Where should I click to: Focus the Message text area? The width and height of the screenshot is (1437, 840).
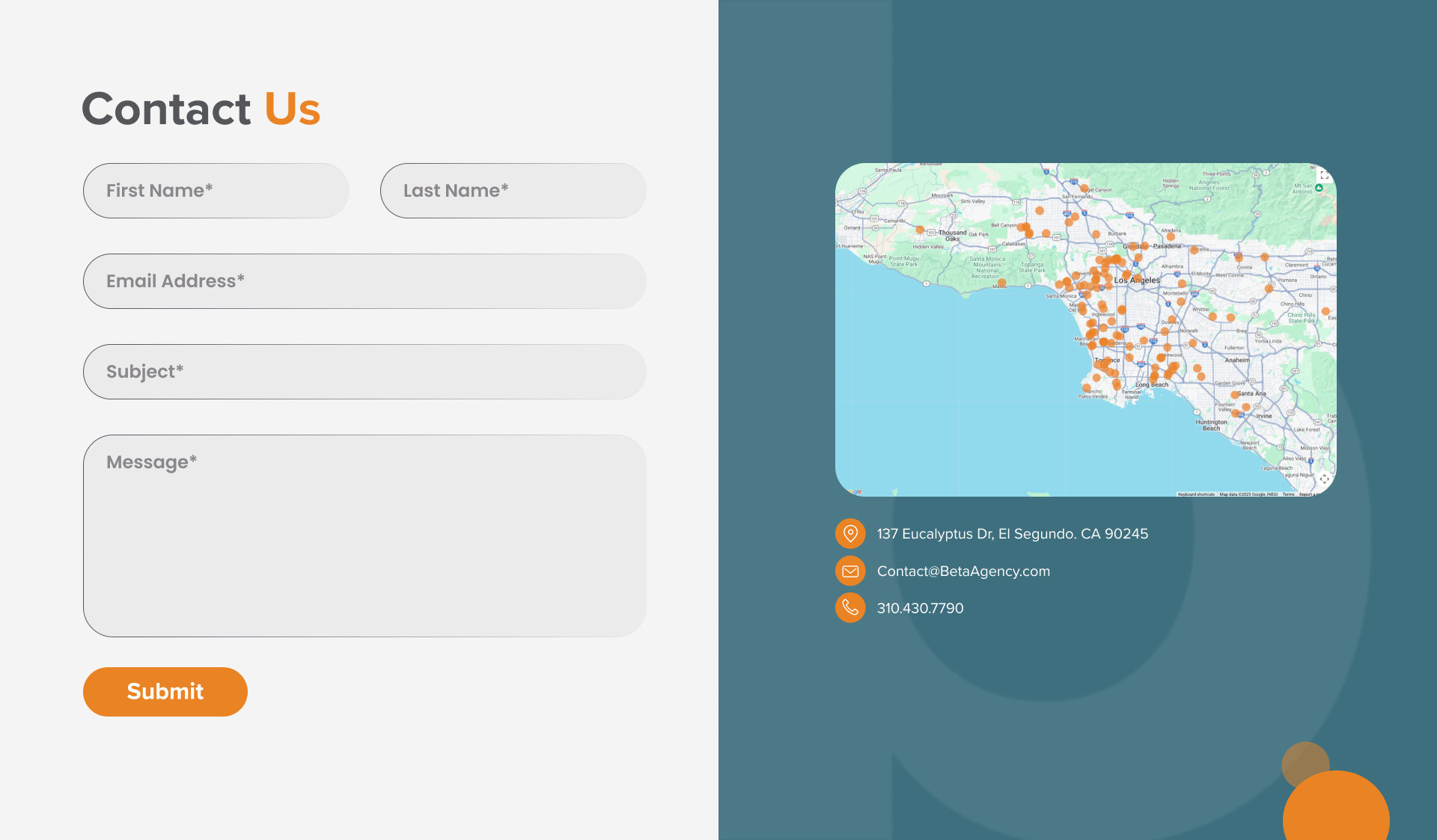pyautogui.click(x=364, y=536)
